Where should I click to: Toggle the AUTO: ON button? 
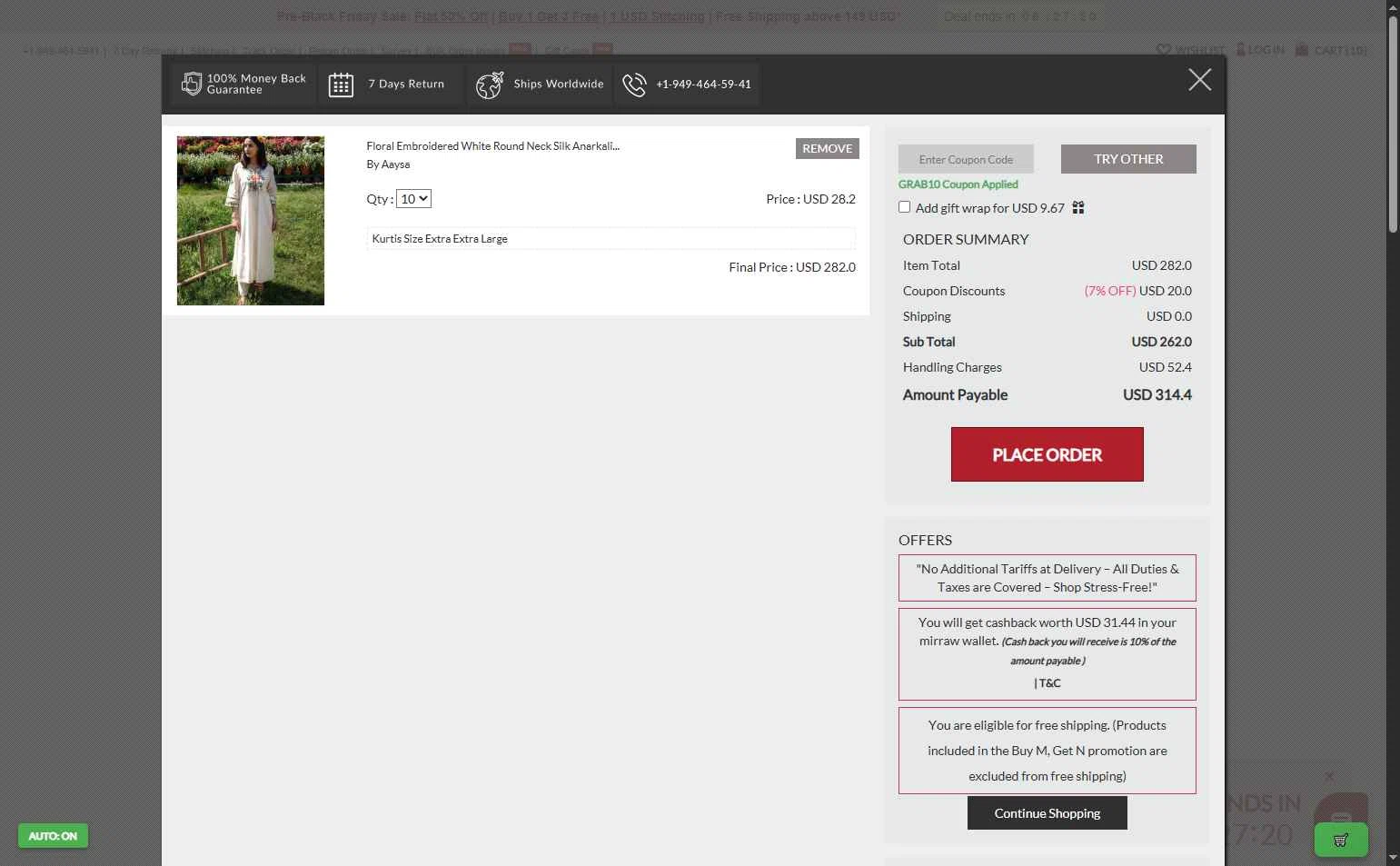point(53,836)
